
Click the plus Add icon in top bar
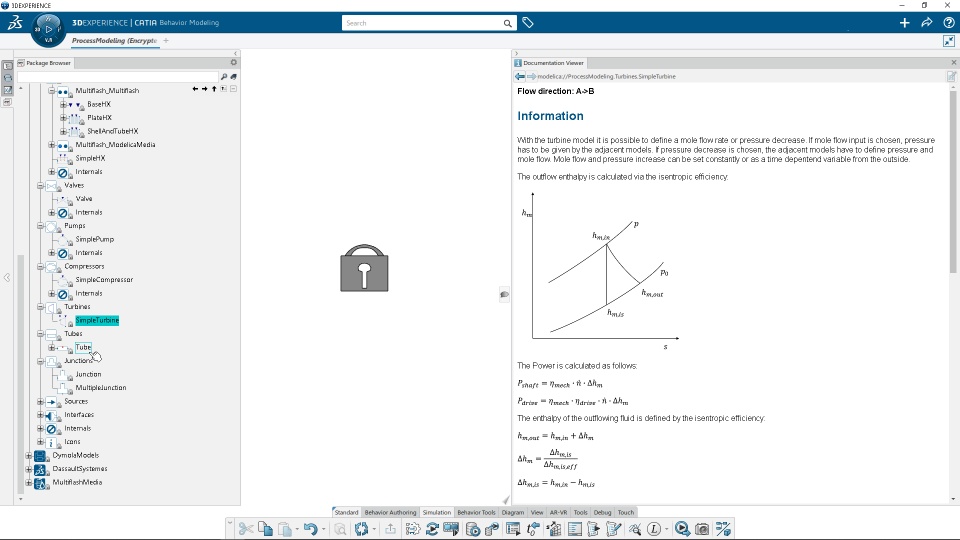[x=904, y=23]
